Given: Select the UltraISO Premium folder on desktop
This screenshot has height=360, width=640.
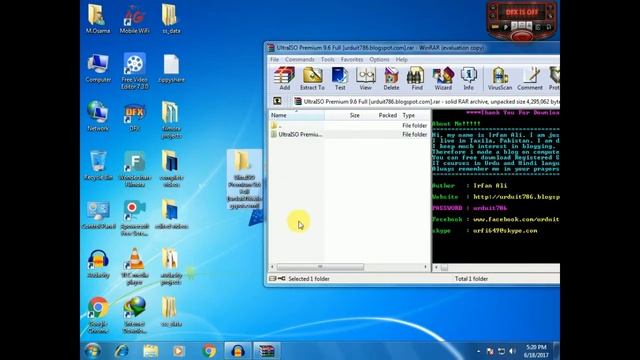Looking at the screenshot, I should click(x=244, y=180).
